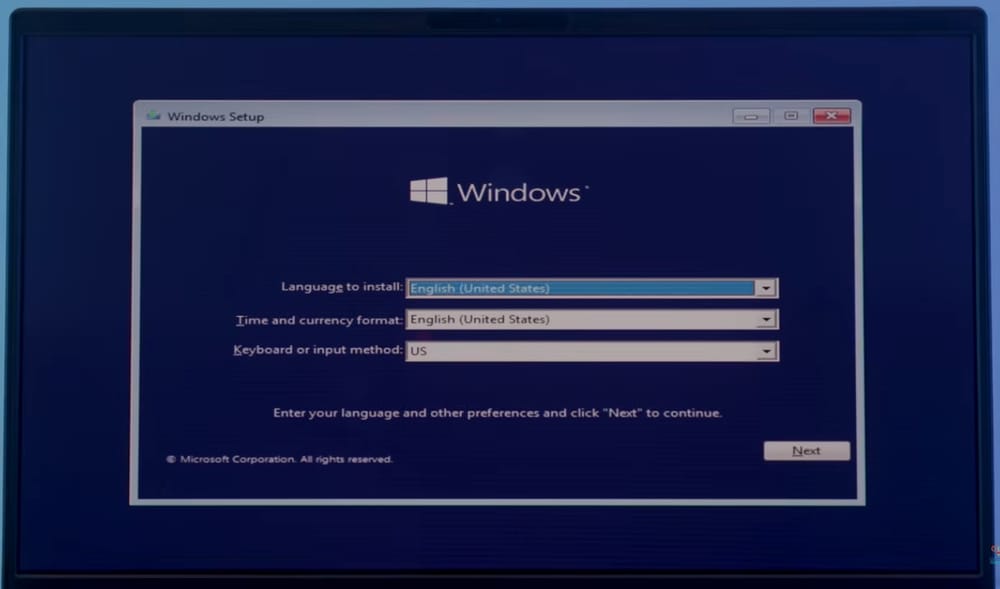Open the Language to install dropdown arrow
The image size is (1000, 589).
[x=765, y=288]
